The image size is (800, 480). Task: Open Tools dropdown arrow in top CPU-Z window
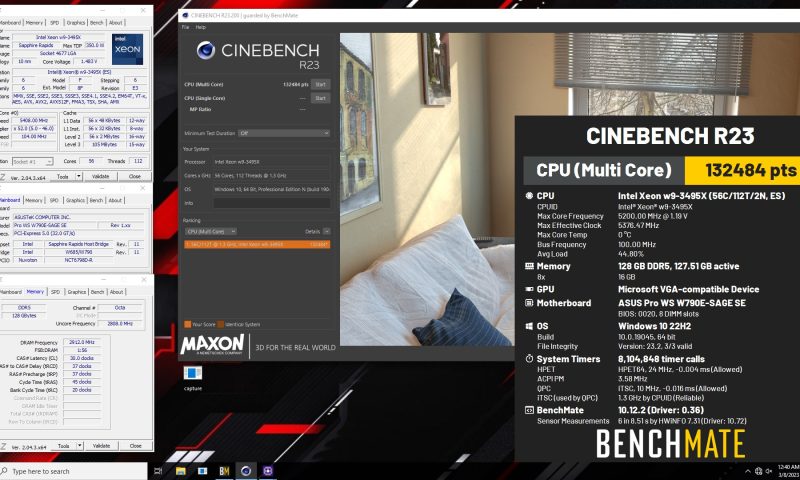coord(79,176)
